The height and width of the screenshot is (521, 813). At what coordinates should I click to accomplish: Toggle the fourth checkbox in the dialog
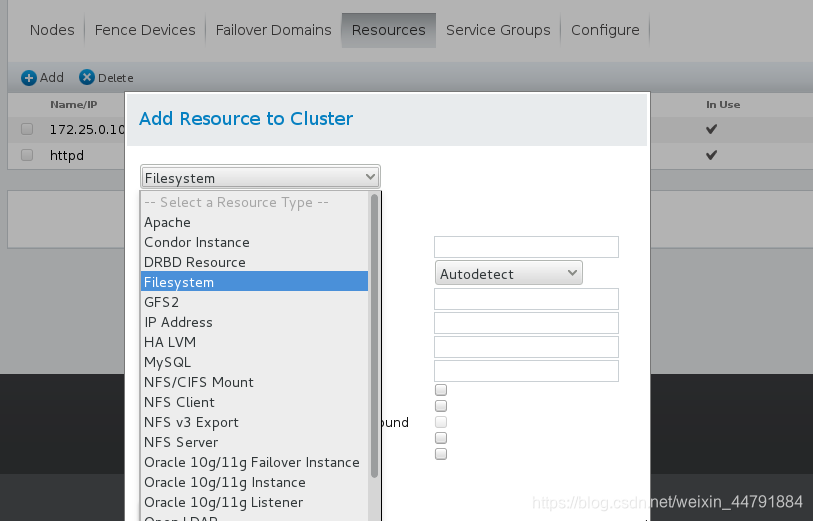441,438
